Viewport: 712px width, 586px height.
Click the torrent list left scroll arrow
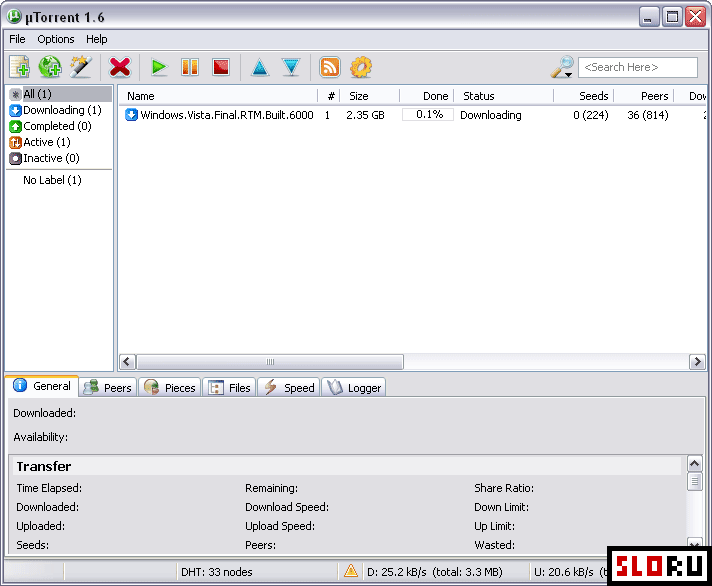point(127,362)
